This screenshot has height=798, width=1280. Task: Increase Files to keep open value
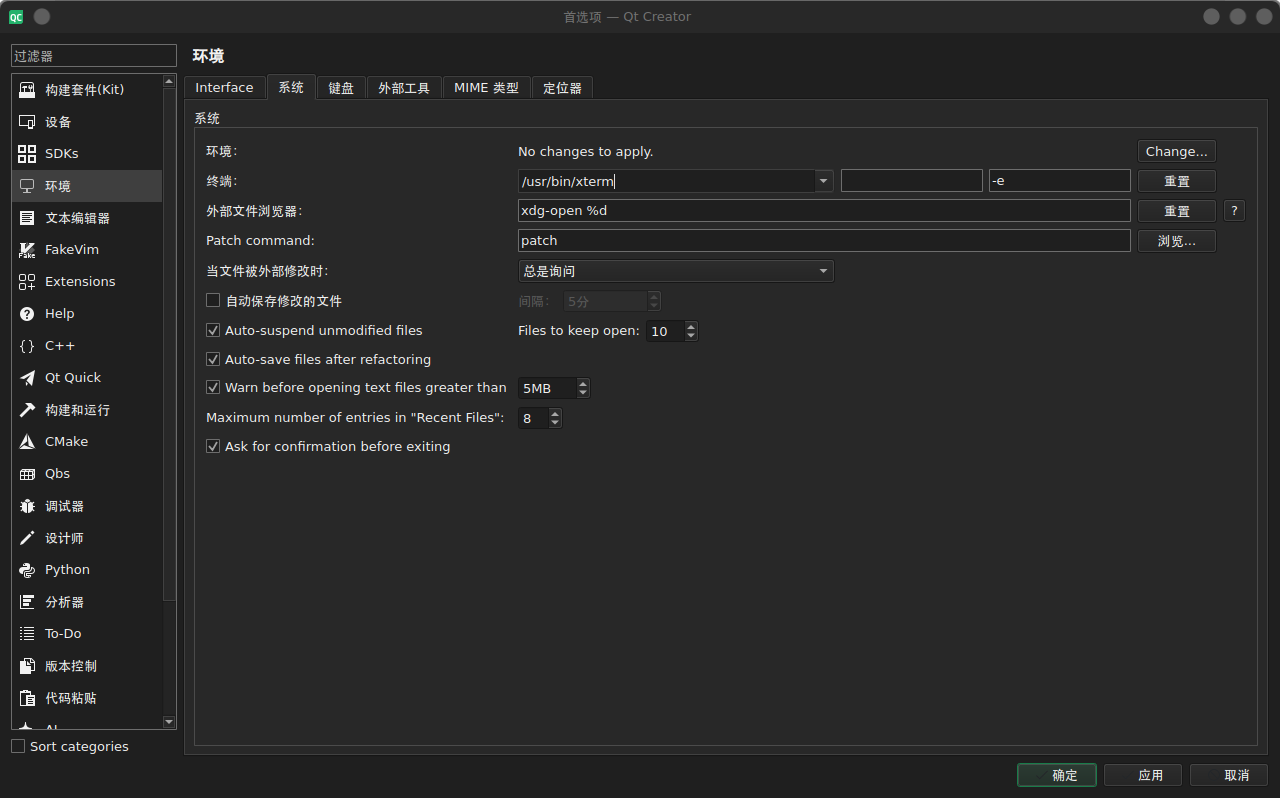pos(691,326)
